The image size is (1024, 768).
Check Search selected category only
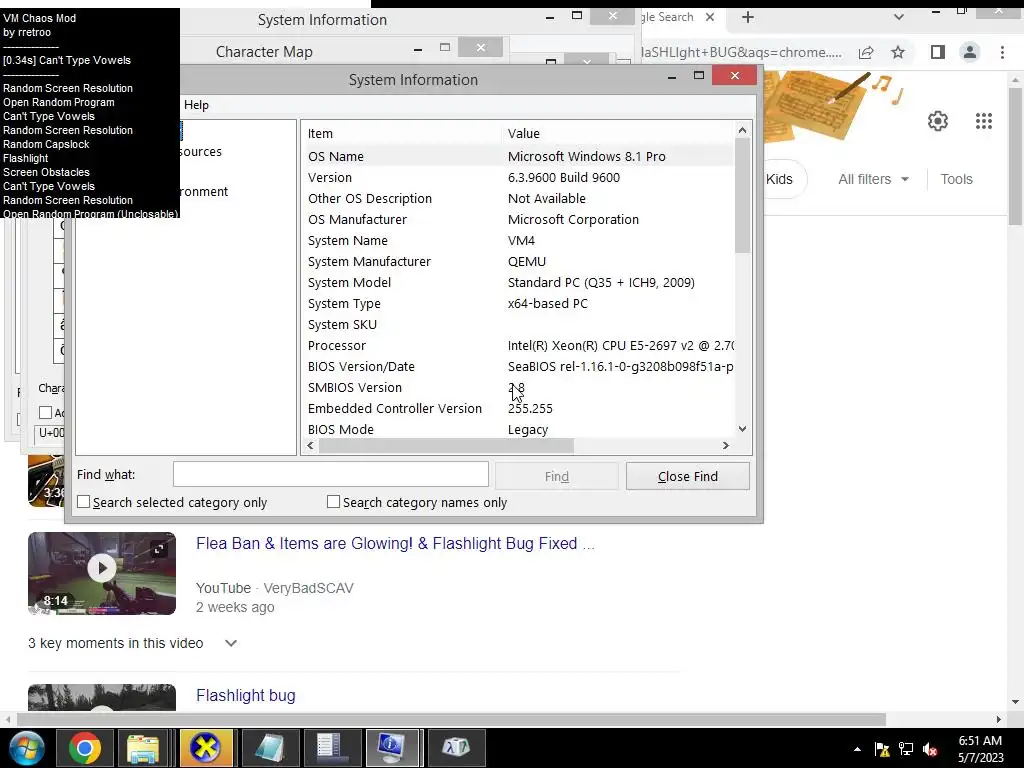click(x=84, y=502)
